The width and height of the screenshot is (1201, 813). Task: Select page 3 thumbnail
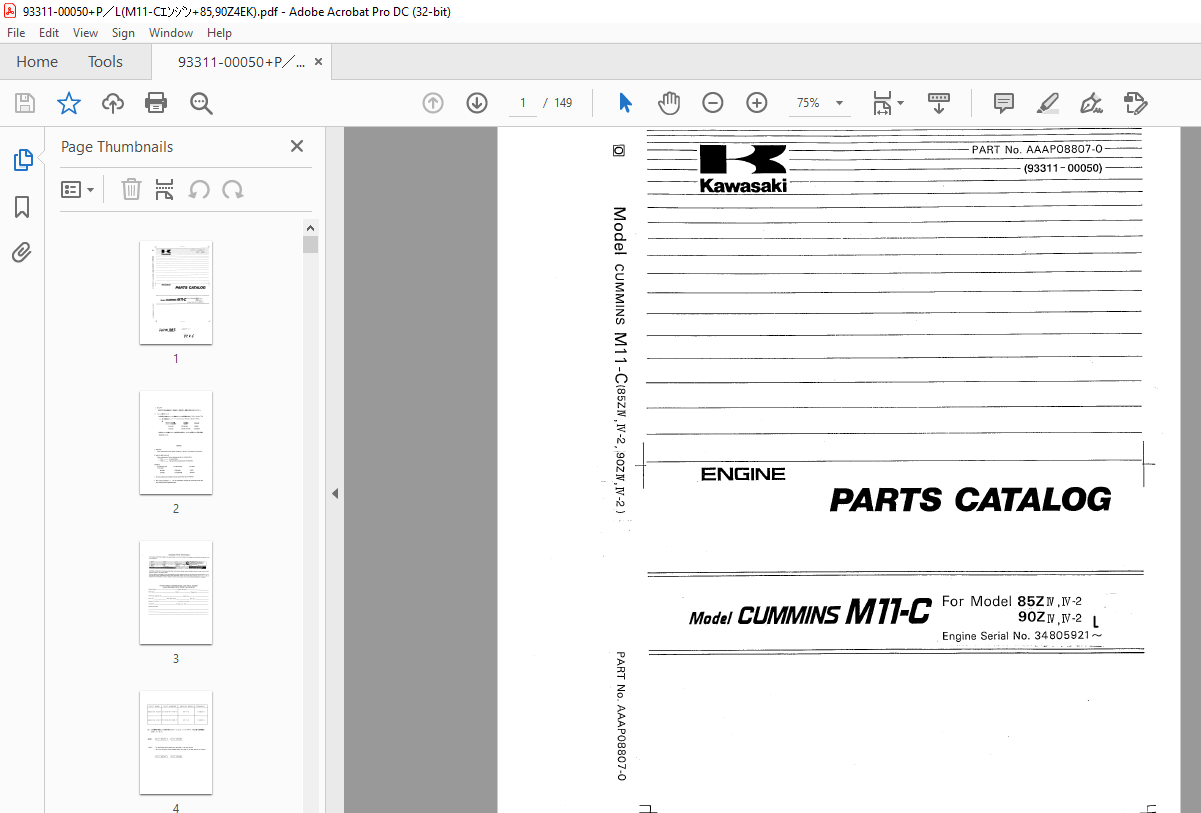pos(176,593)
